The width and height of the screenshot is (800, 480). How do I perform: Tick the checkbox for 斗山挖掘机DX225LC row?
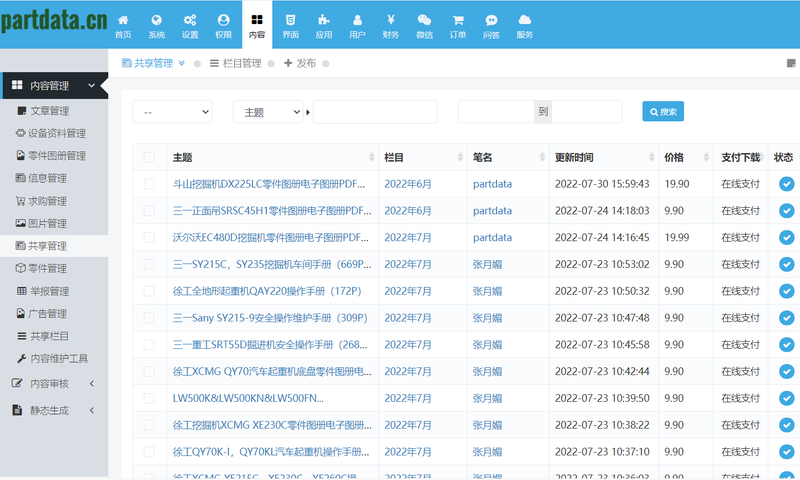[x=149, y=184]
